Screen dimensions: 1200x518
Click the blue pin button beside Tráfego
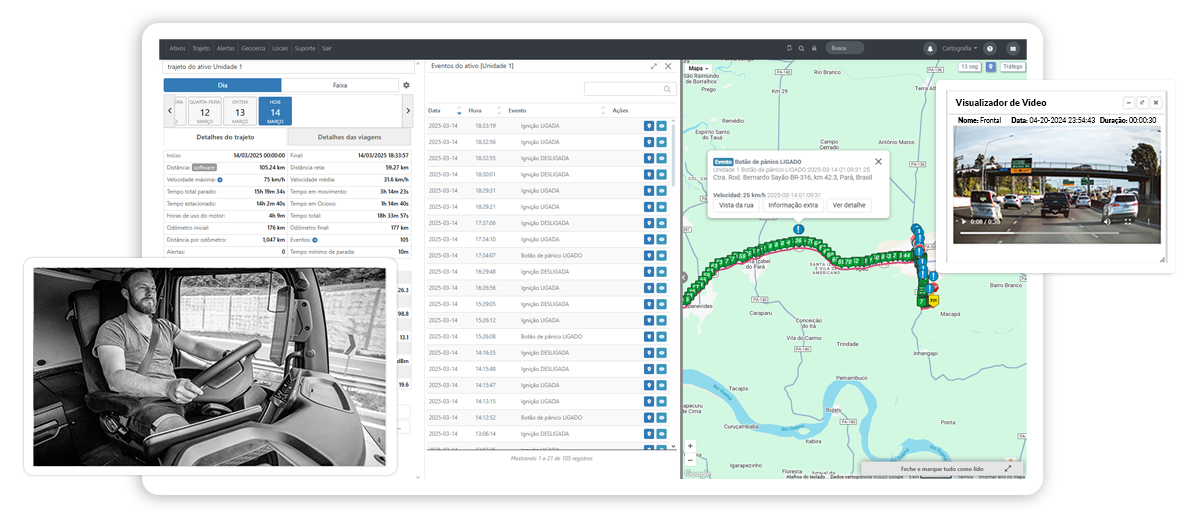point(991,67)
